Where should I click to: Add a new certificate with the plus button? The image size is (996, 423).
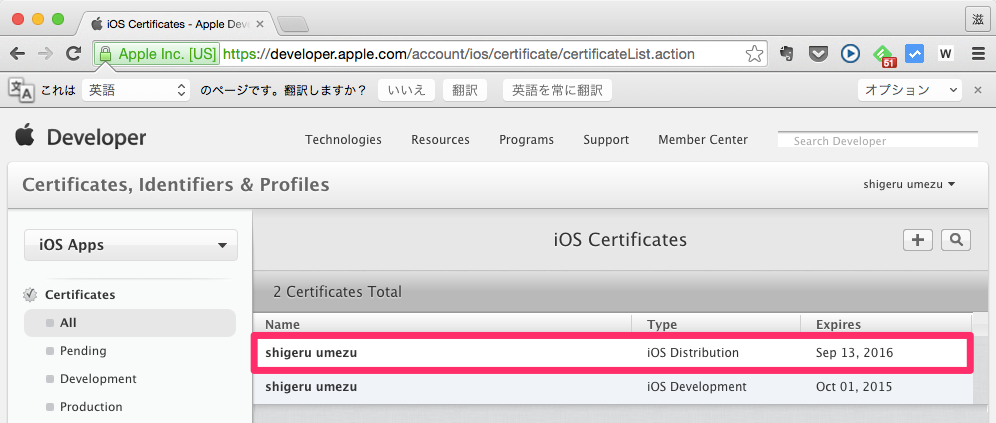pos(918,240)
